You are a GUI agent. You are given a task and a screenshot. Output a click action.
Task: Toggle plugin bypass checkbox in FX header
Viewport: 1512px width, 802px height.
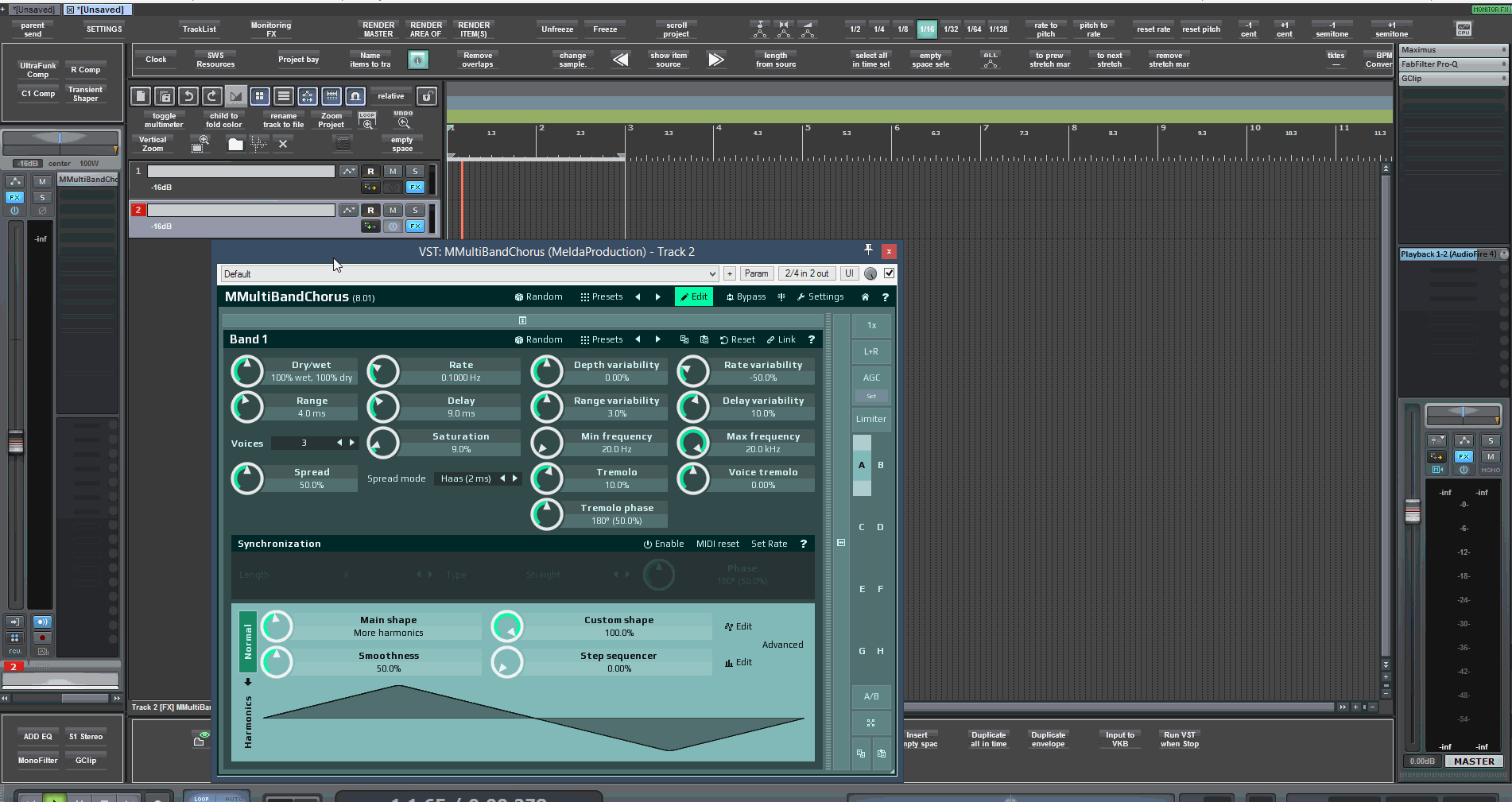889,273
